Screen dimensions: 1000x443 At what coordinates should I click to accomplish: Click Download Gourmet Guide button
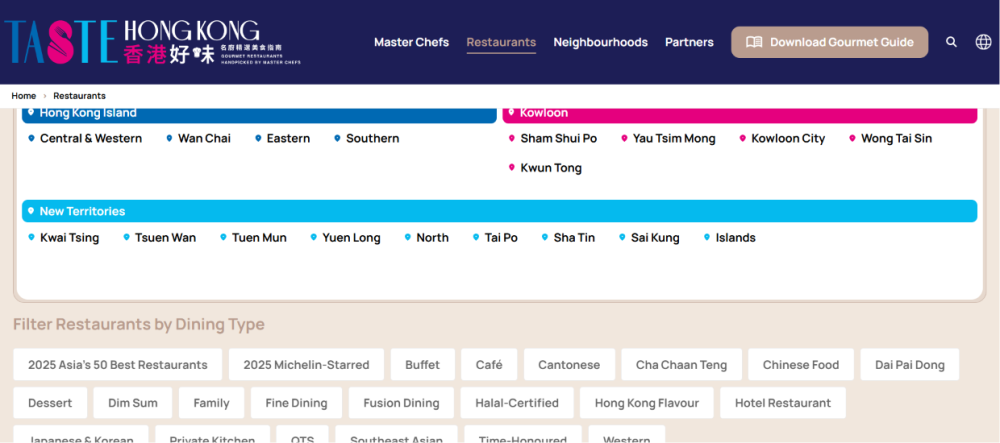point(830,42)
